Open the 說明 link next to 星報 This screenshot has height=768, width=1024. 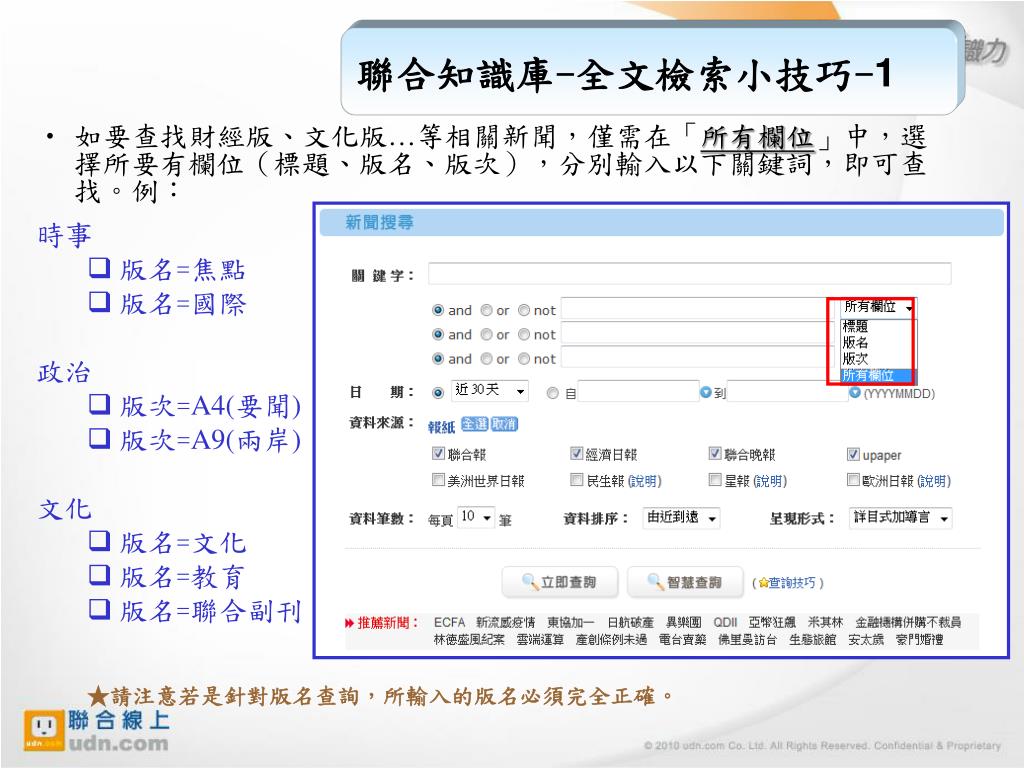[770, 481]
